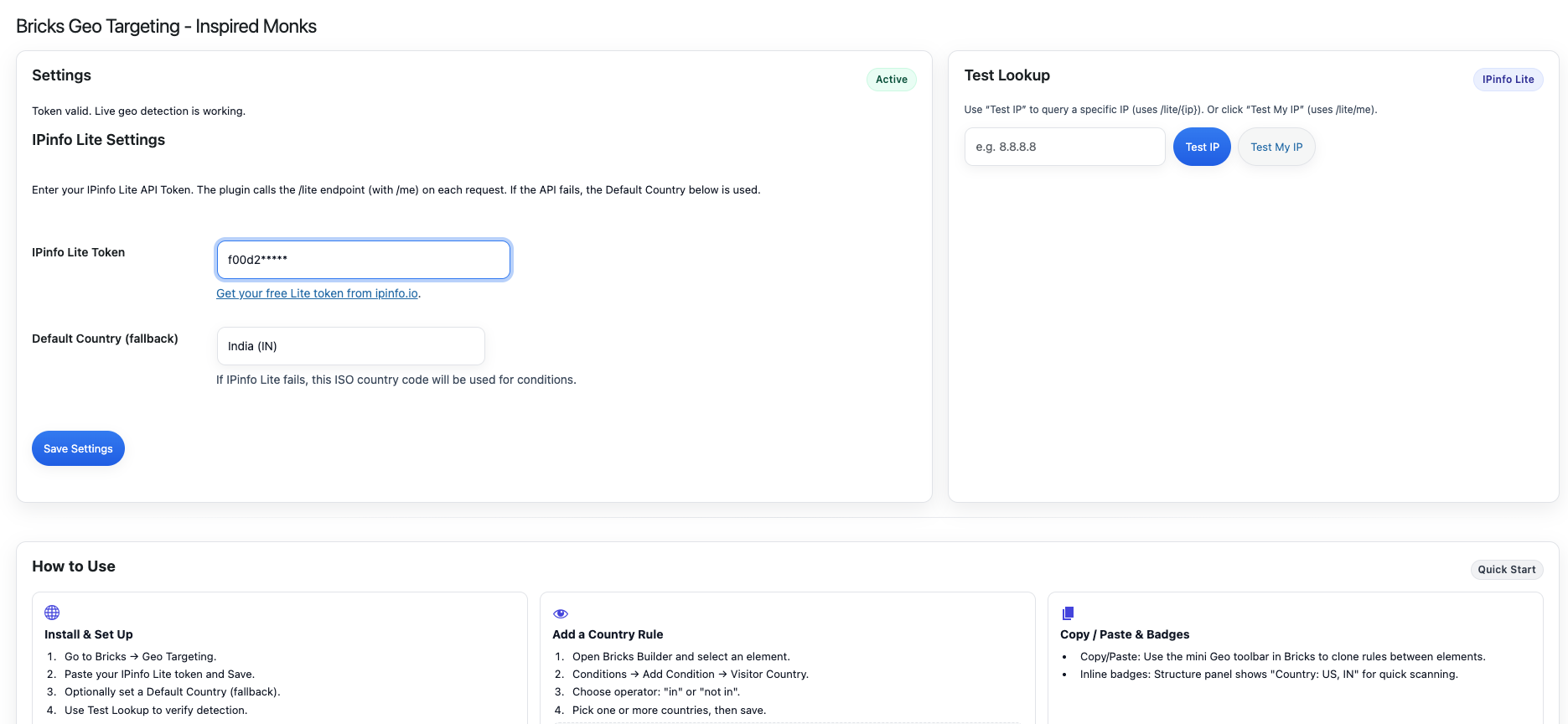Click the copy icon above Copy / Paste & Badges
1568x724 pixels.
coord(1068,613)
